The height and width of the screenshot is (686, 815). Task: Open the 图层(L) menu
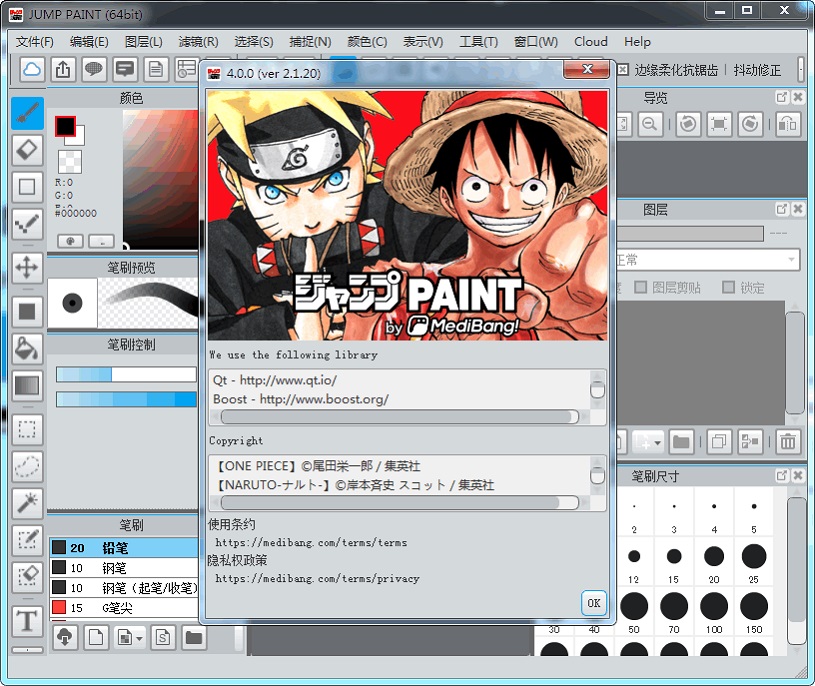(x=144, y=42)
